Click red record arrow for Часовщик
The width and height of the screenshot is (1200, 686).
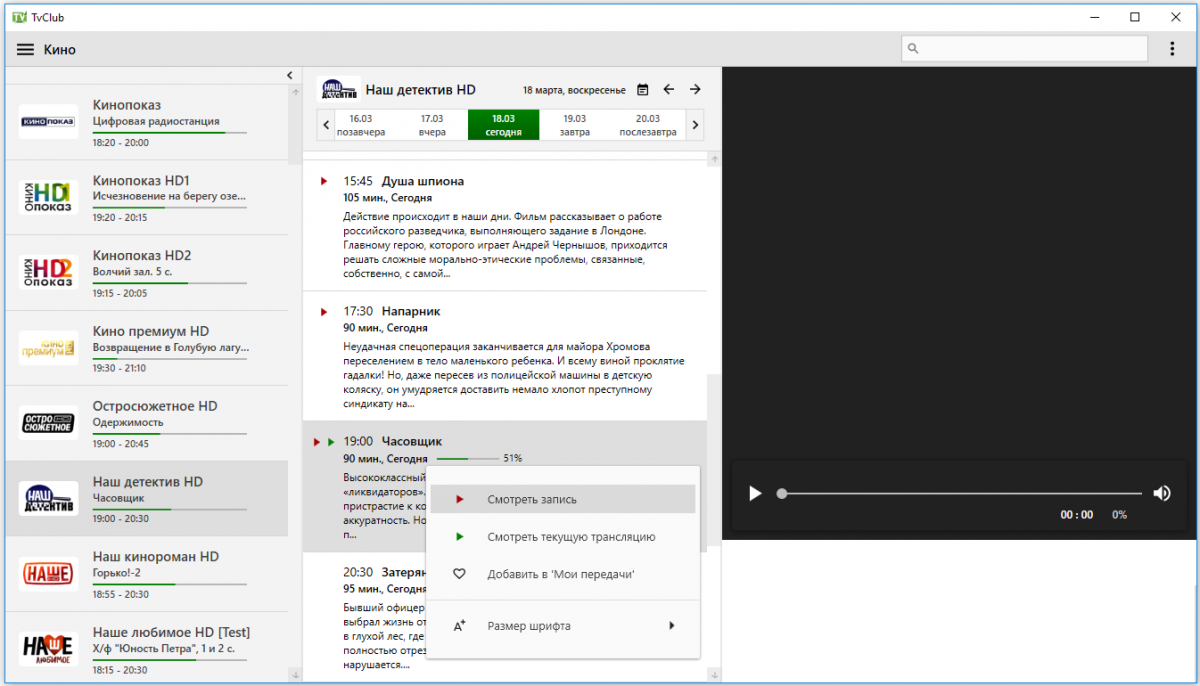pos(317,441)
